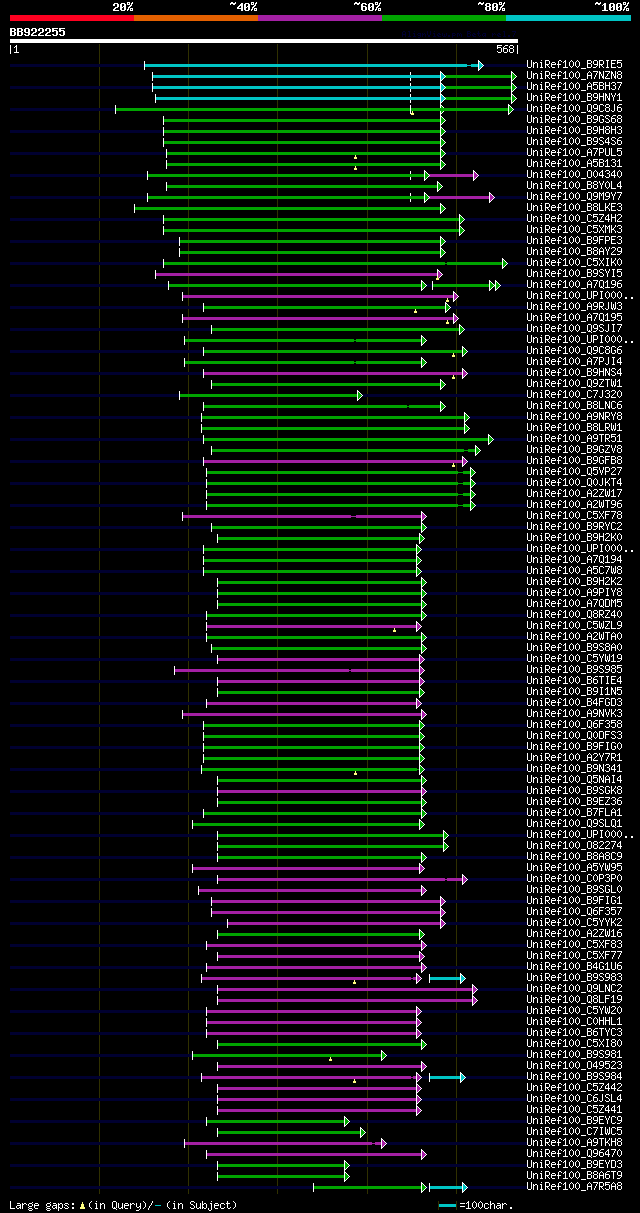Click the orange ~40% identity legend segment
Screen dimensions: 640x1213
coord(196,18)
